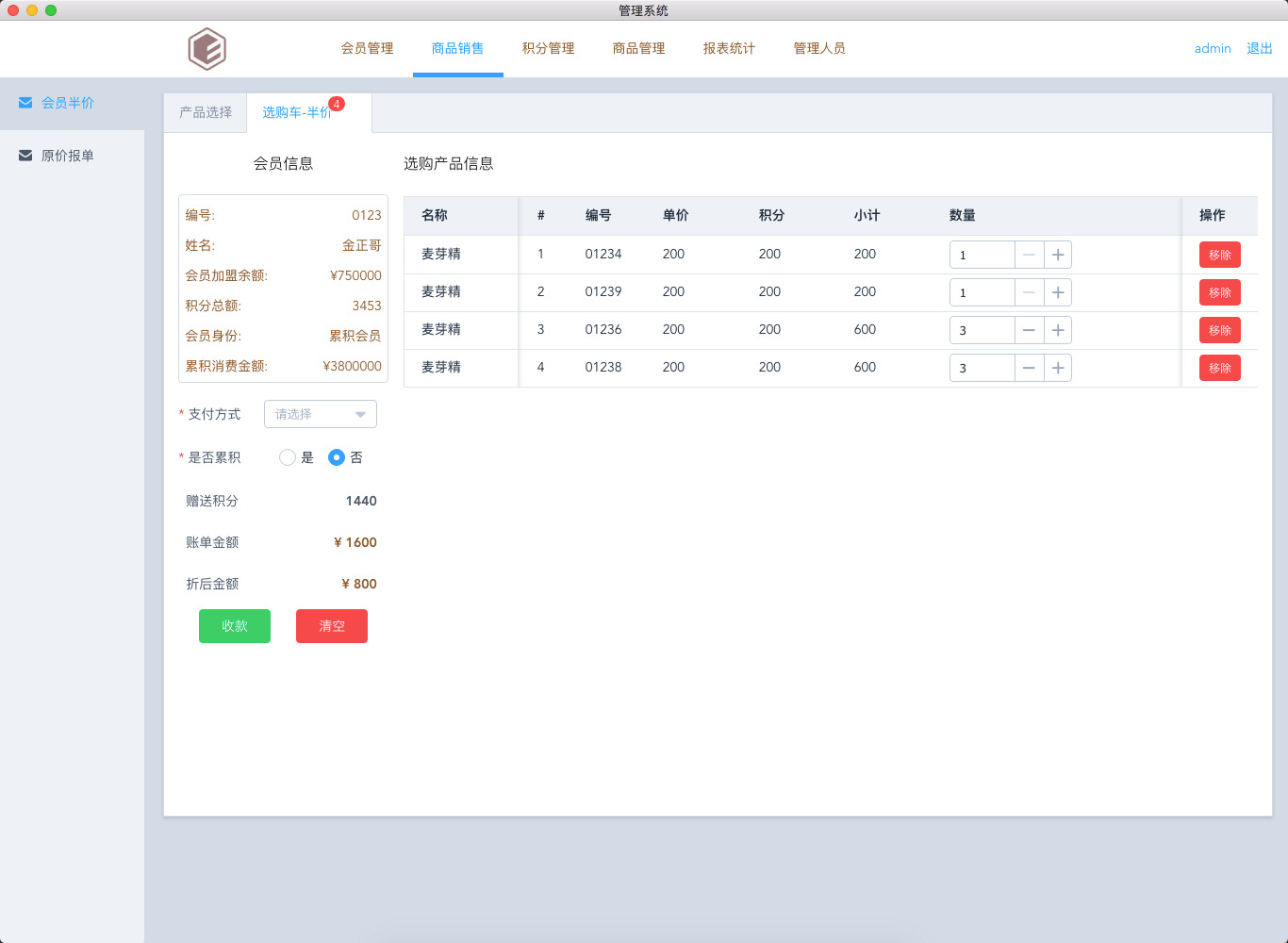The width and height of the screenshot is (1288, 943).
Task: Switch to 产品选择 tab
Action: tap(206, 112)
